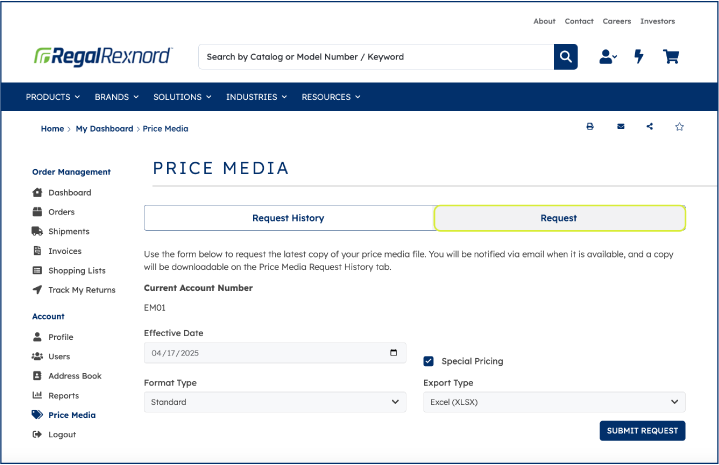
Task: Click the EM01 account number text
Action: [x=155, y=308]
